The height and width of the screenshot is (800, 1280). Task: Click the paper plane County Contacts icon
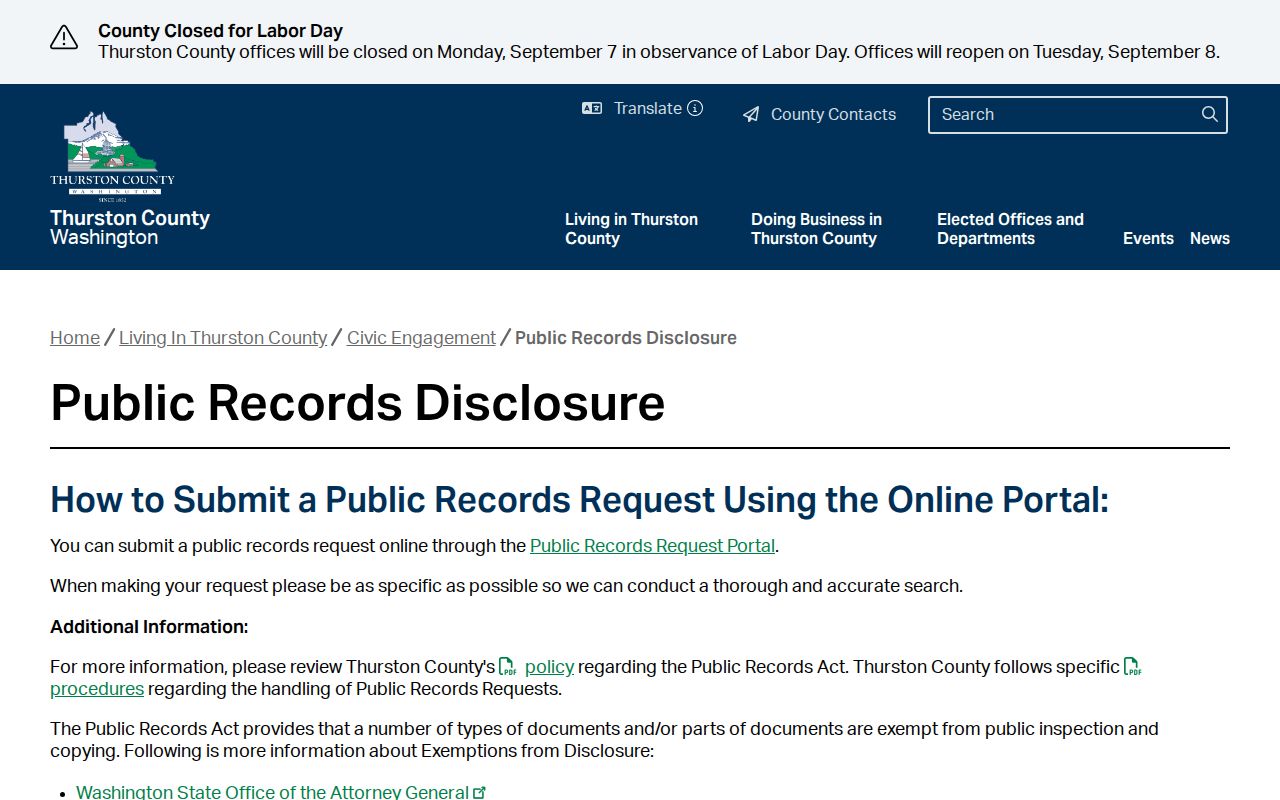pos(751,115)
